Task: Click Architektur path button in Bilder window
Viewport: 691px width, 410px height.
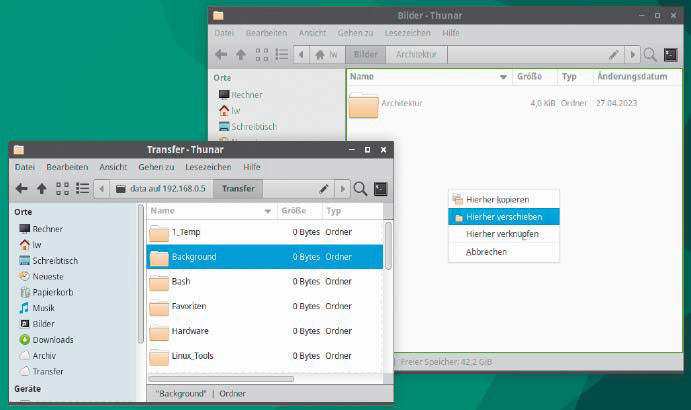Action: coord(416,55)
